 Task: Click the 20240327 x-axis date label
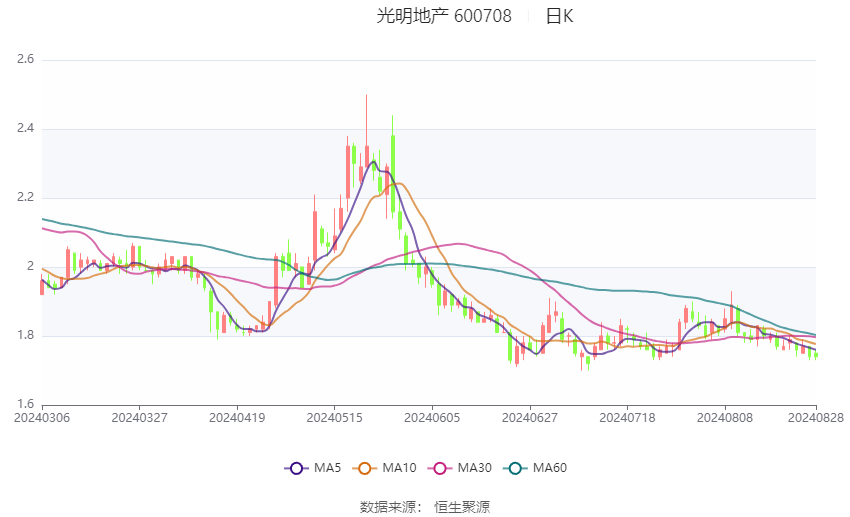point(139,418)
